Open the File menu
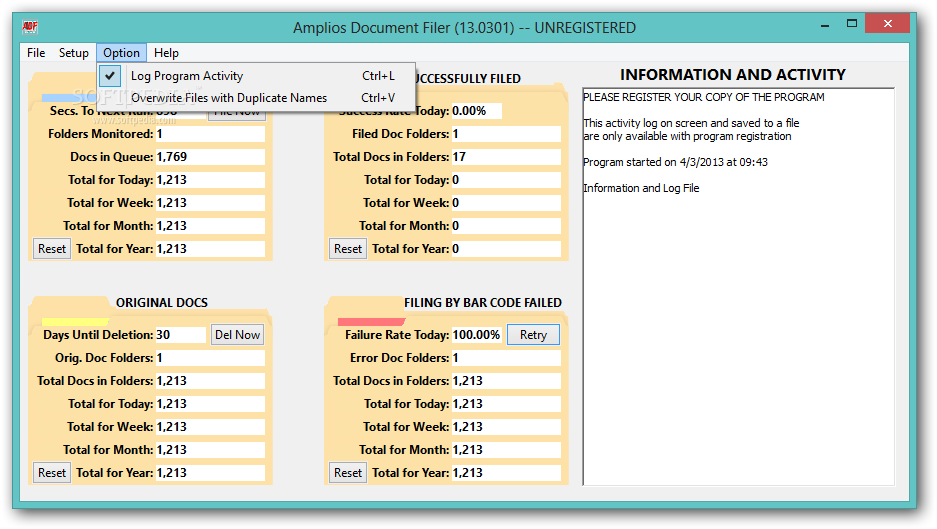Viewport: 937px width, 529px height. [x=36, y=53]
